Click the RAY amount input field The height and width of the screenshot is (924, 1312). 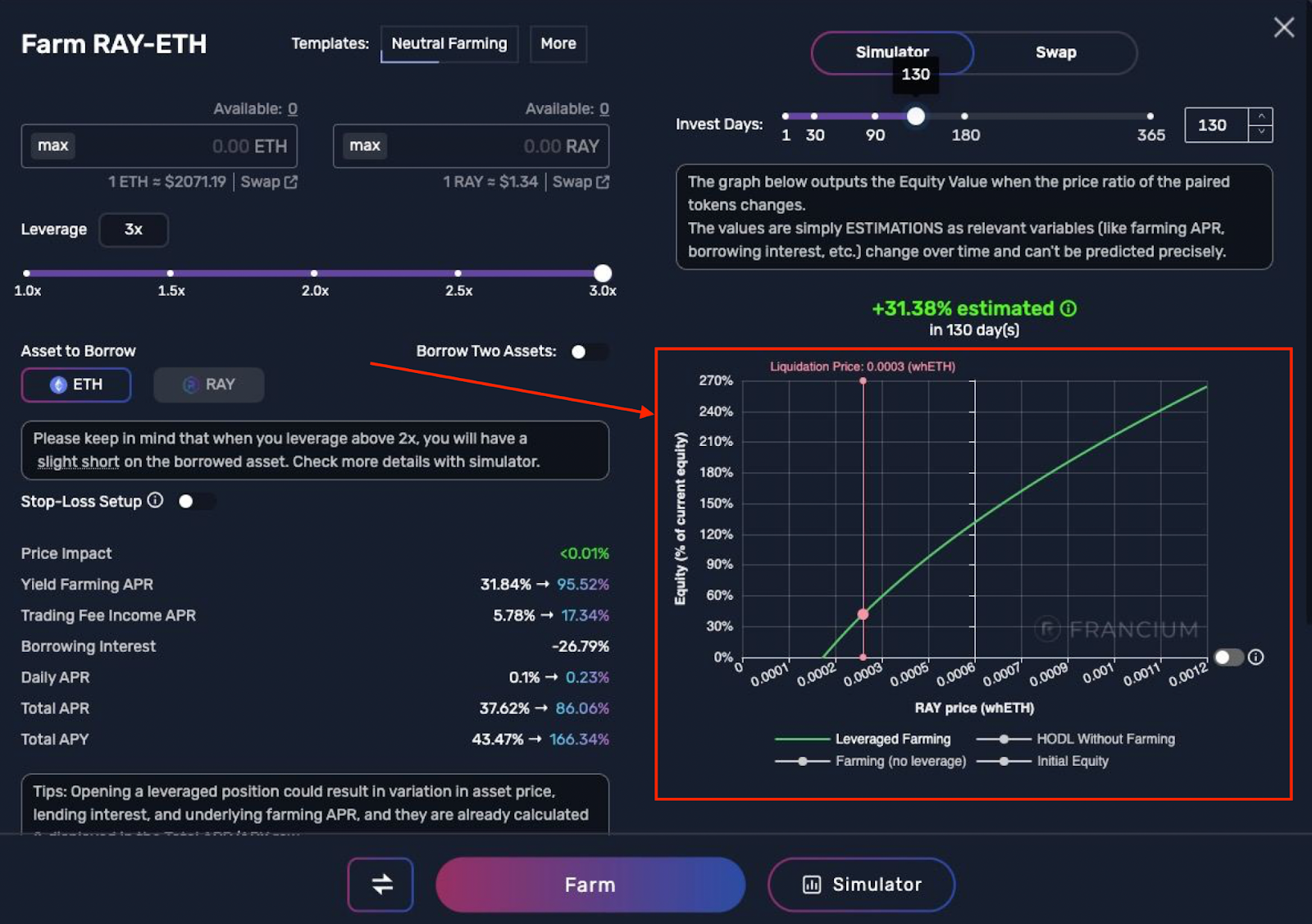[471, 146]
